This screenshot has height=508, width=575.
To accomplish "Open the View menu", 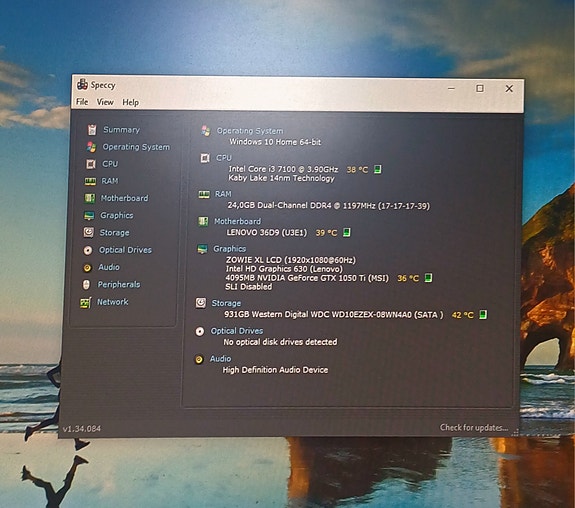I will coord(105,102).
